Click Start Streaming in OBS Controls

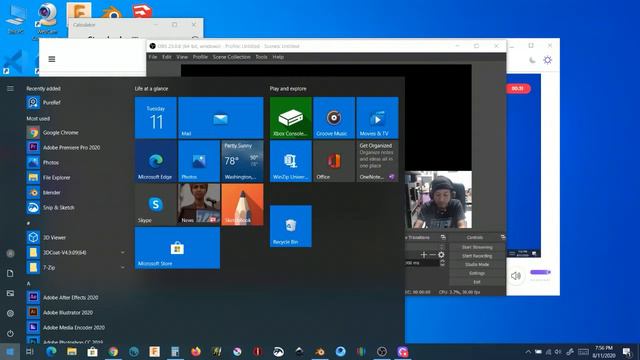477,247
